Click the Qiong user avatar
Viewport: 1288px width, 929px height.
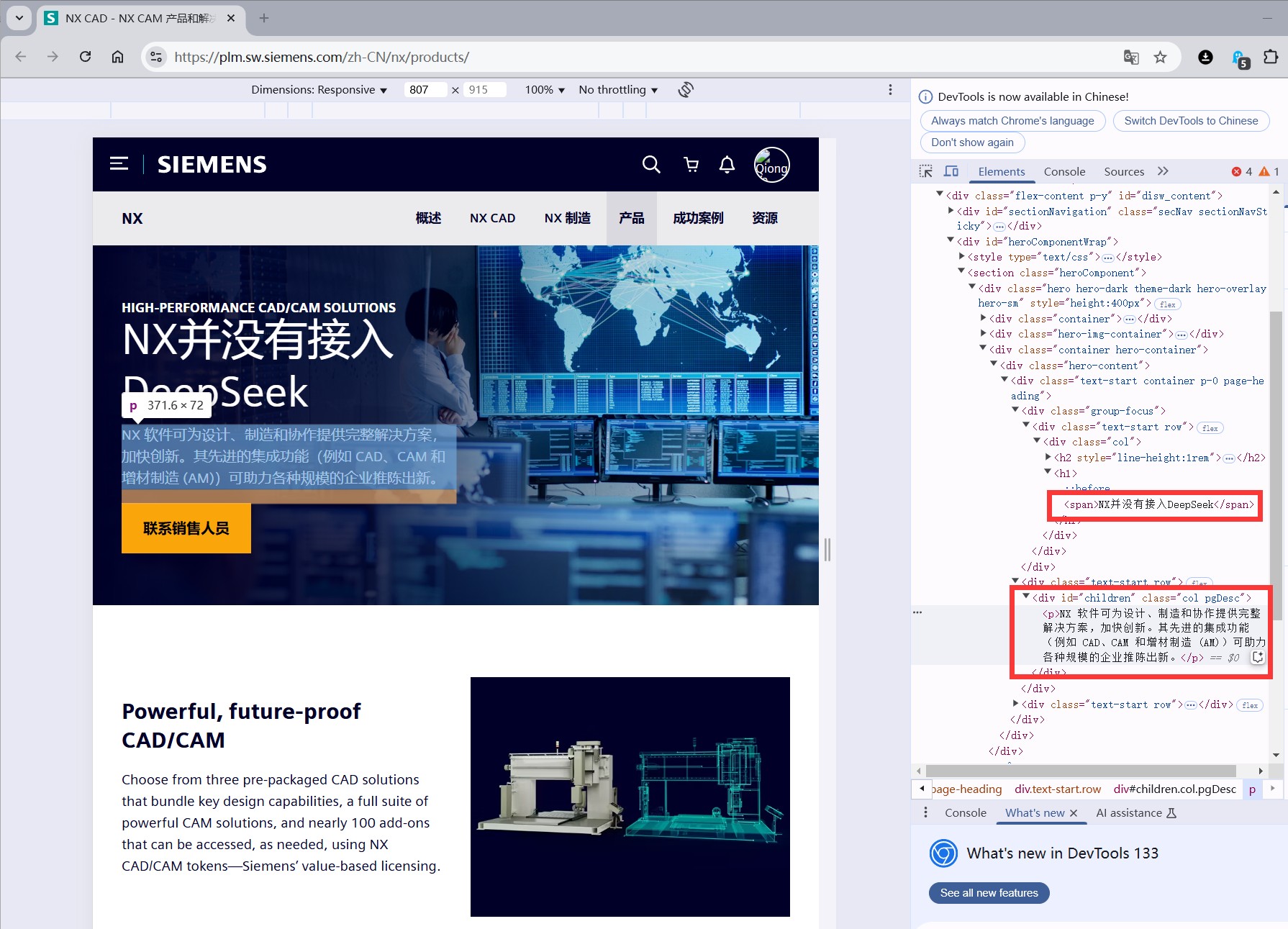(x=771, y=165)
